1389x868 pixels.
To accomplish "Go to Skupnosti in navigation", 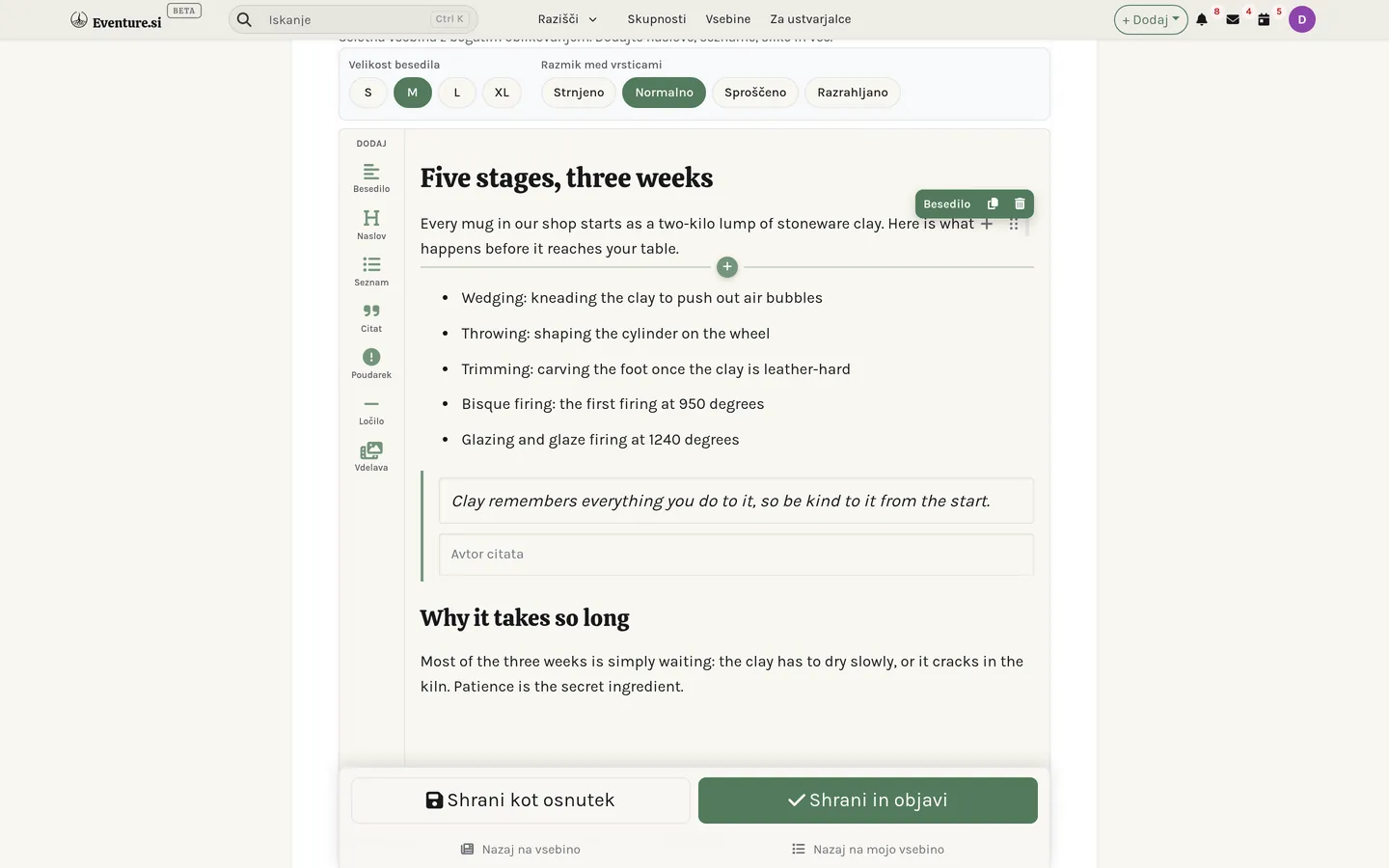I will 657,19.
